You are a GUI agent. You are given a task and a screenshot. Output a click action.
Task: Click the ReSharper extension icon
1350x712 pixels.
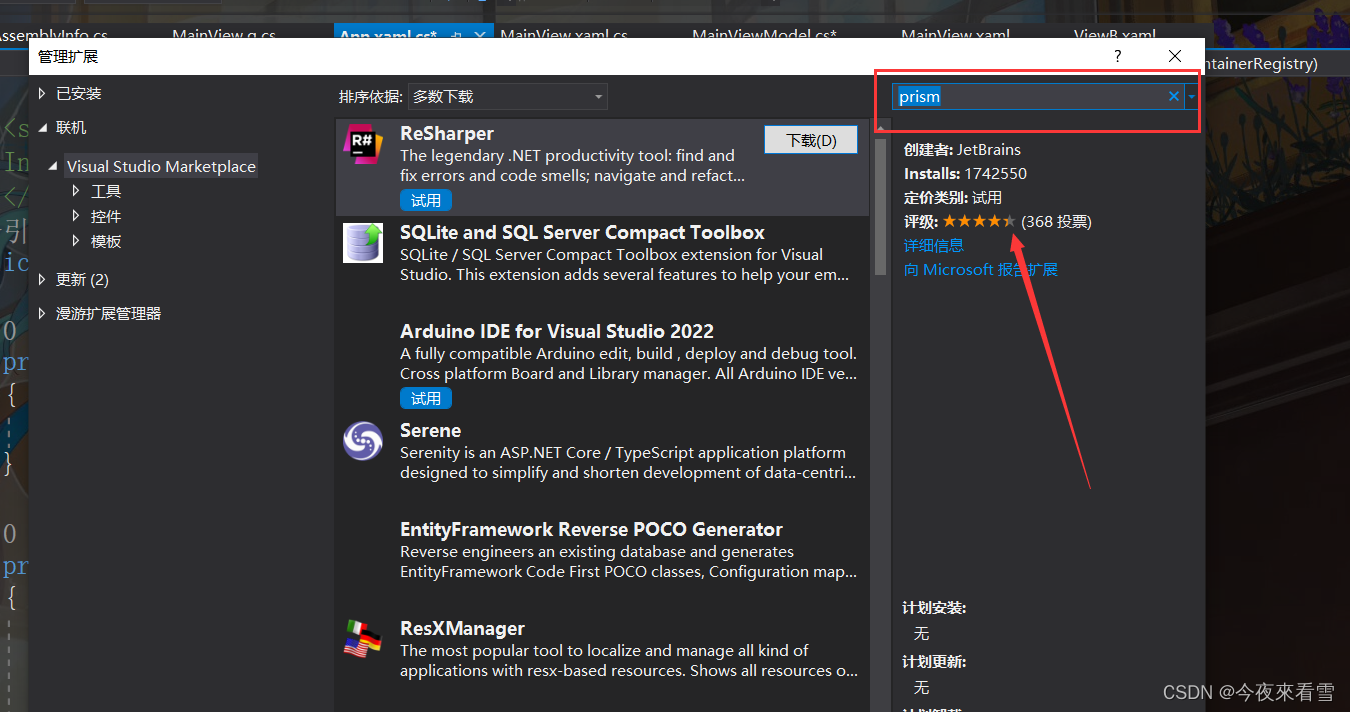pyautogui.click(x=363, y=144)
